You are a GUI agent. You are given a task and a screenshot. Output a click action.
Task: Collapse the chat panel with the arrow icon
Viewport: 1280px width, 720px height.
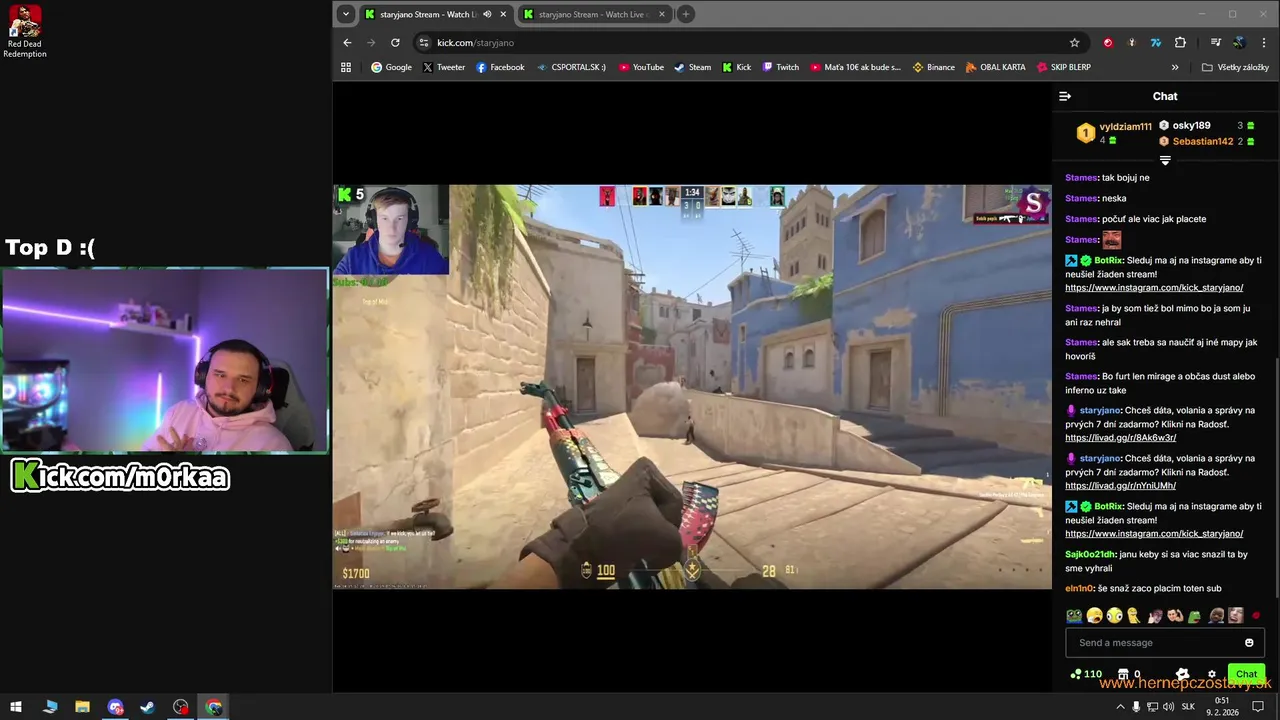tap(1065, 96)
